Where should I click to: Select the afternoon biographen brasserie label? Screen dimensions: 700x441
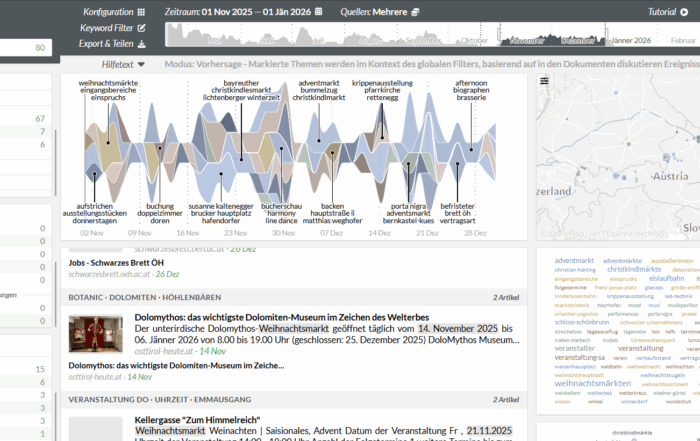click(x=471, y=90)
